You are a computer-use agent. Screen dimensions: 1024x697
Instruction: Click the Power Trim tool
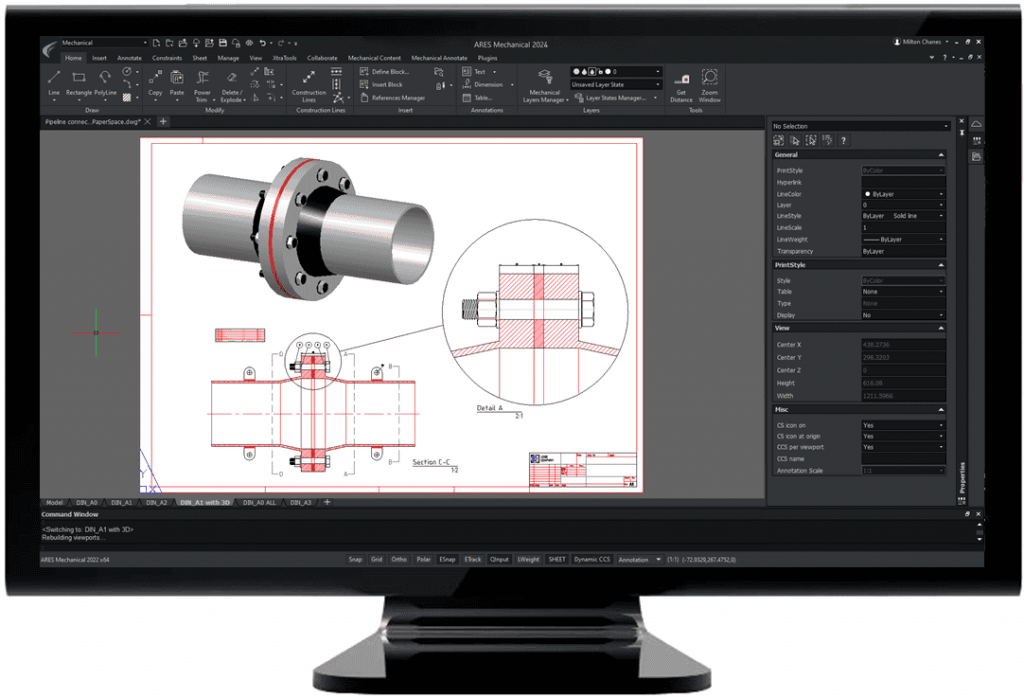(203, 82)
